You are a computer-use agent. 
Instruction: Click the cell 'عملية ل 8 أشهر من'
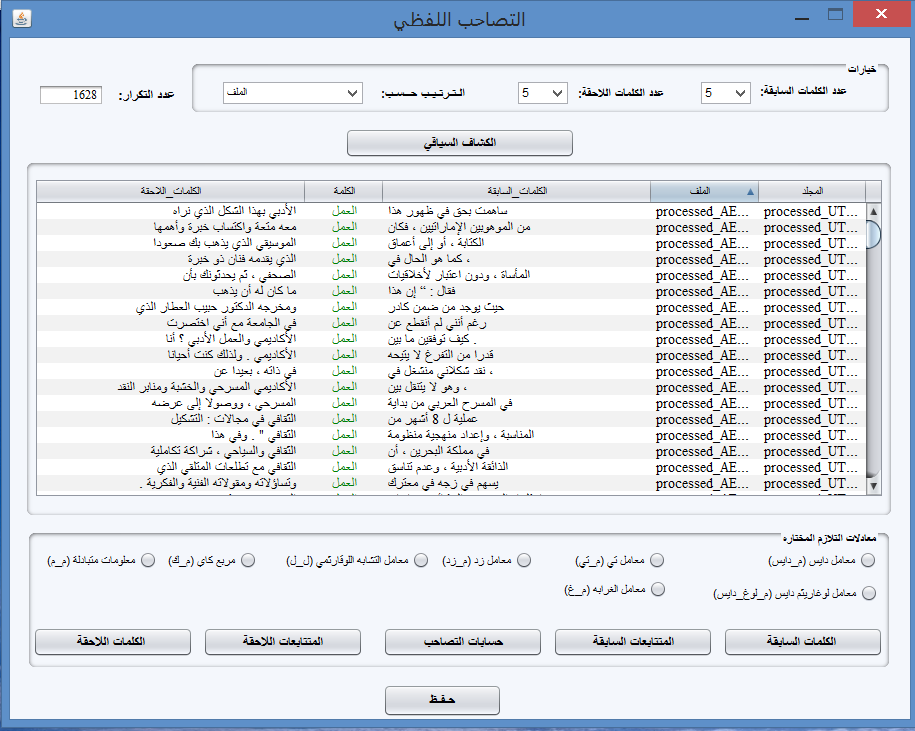516,419
